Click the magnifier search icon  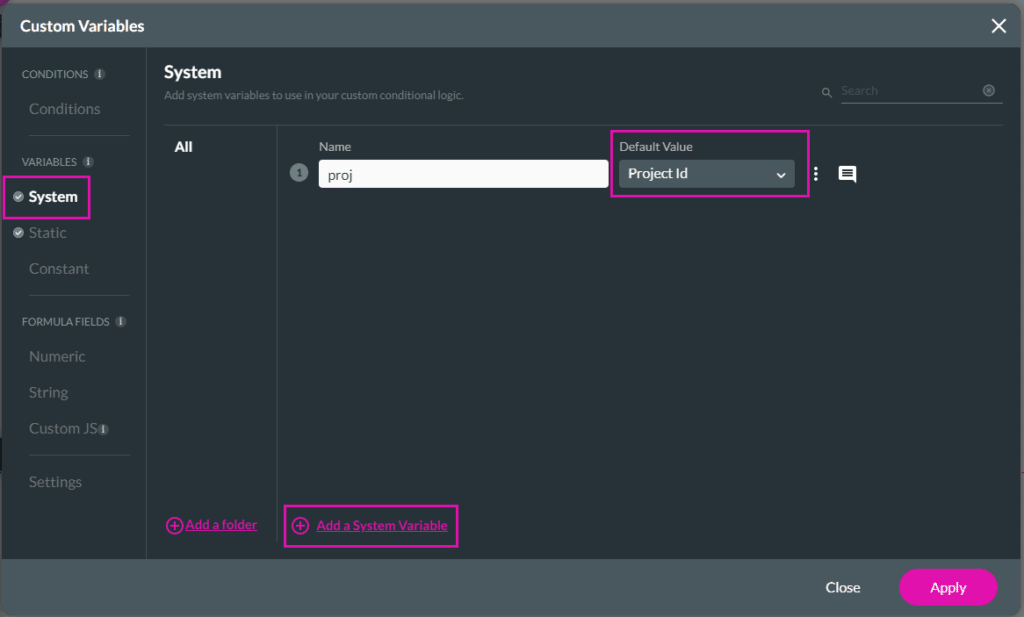tap(827, 92)
